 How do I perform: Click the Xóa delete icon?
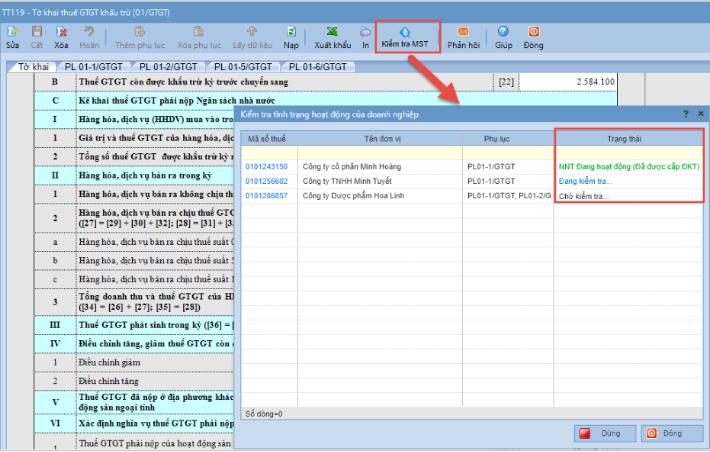[x=62, y=37]
